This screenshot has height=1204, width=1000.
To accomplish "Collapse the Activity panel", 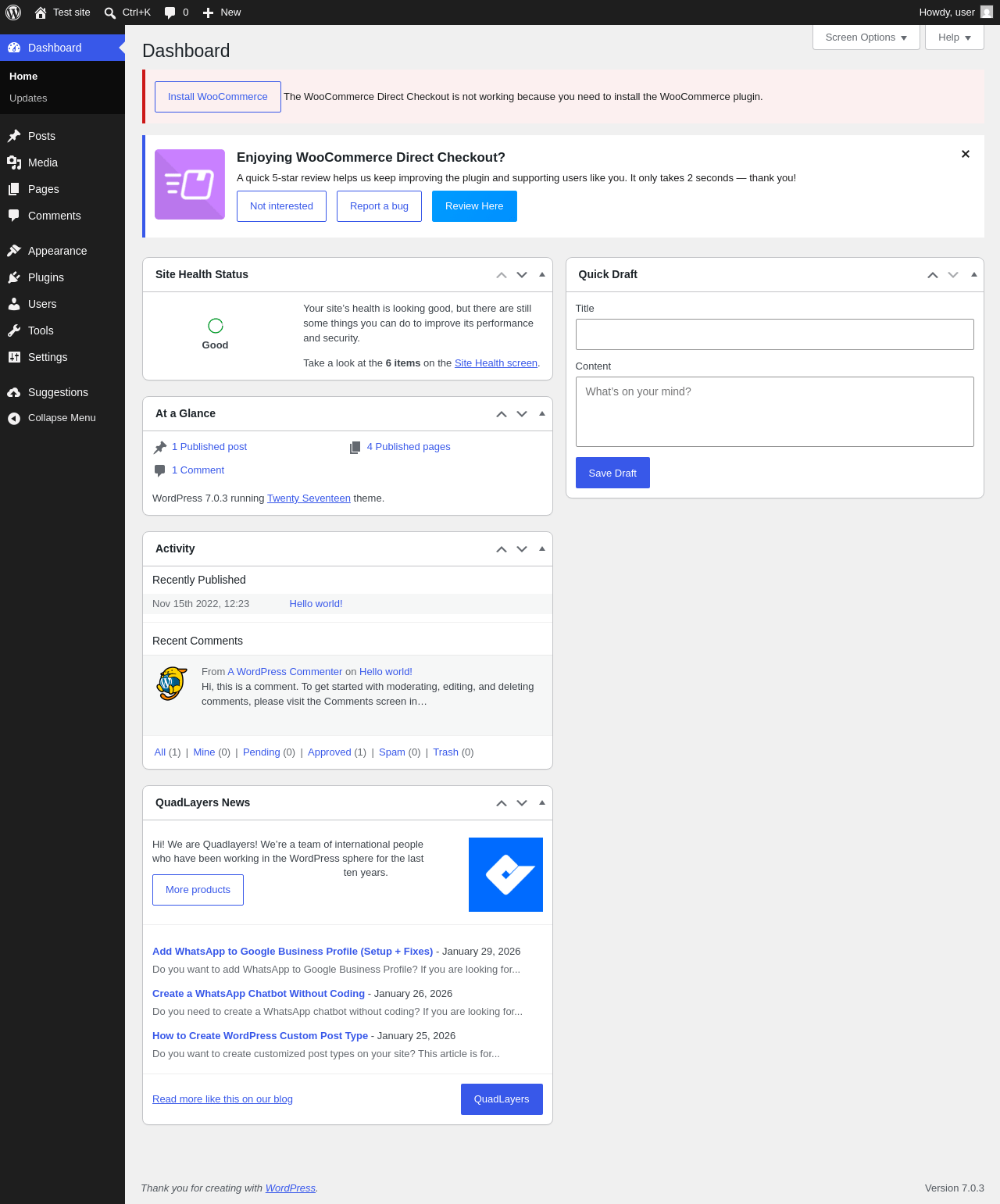I will 542,548.
